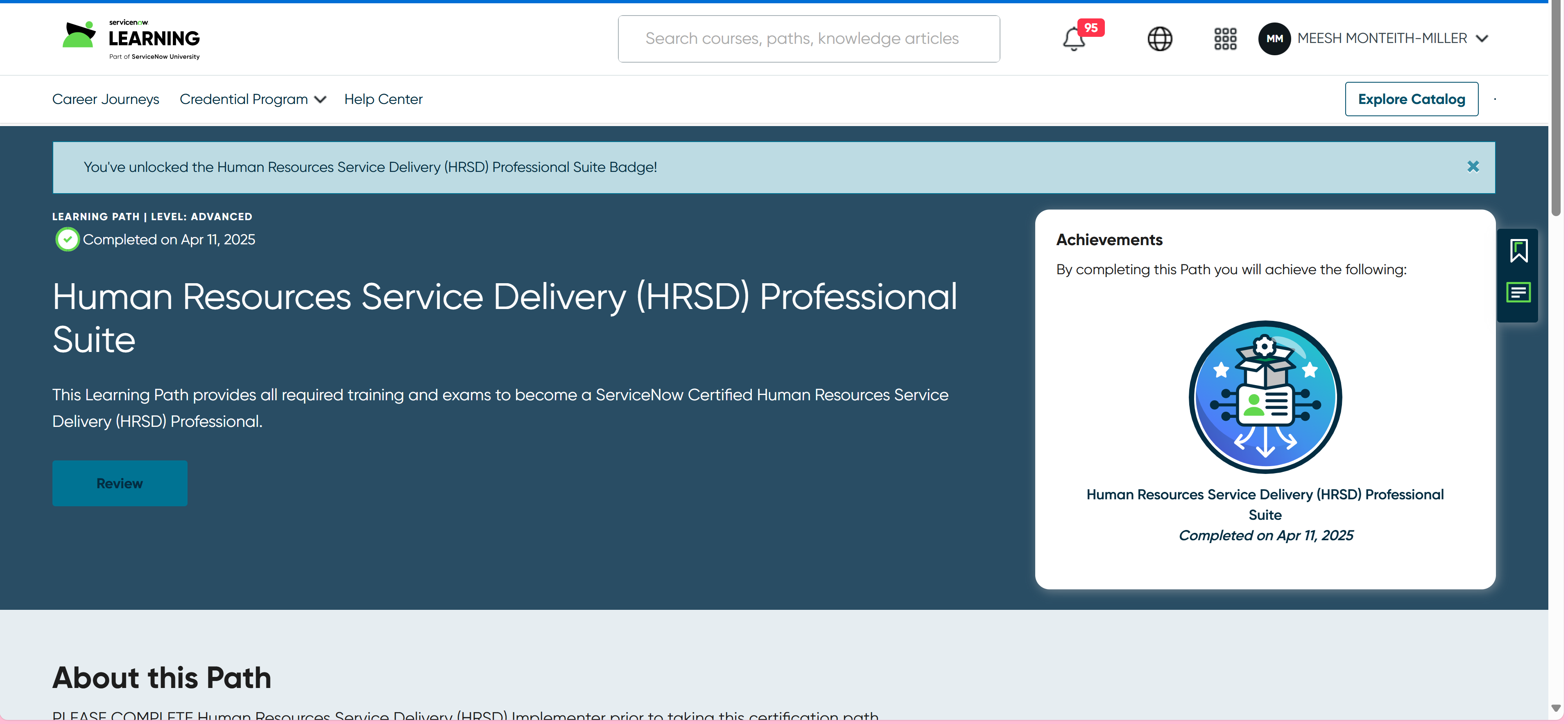Click the green completed checkmark icon
Screen dimensions: 1568x724
[x=67, y=240]
